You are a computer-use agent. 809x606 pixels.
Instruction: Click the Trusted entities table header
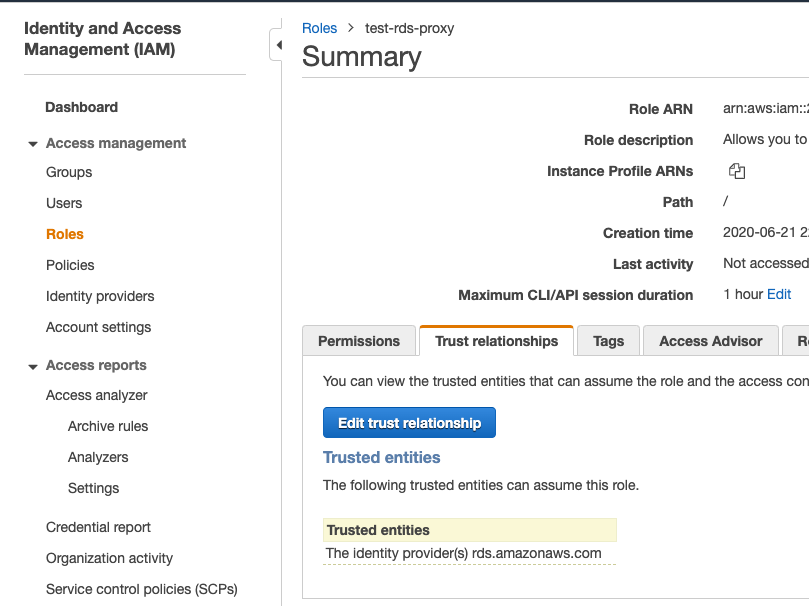coord(470,530)
